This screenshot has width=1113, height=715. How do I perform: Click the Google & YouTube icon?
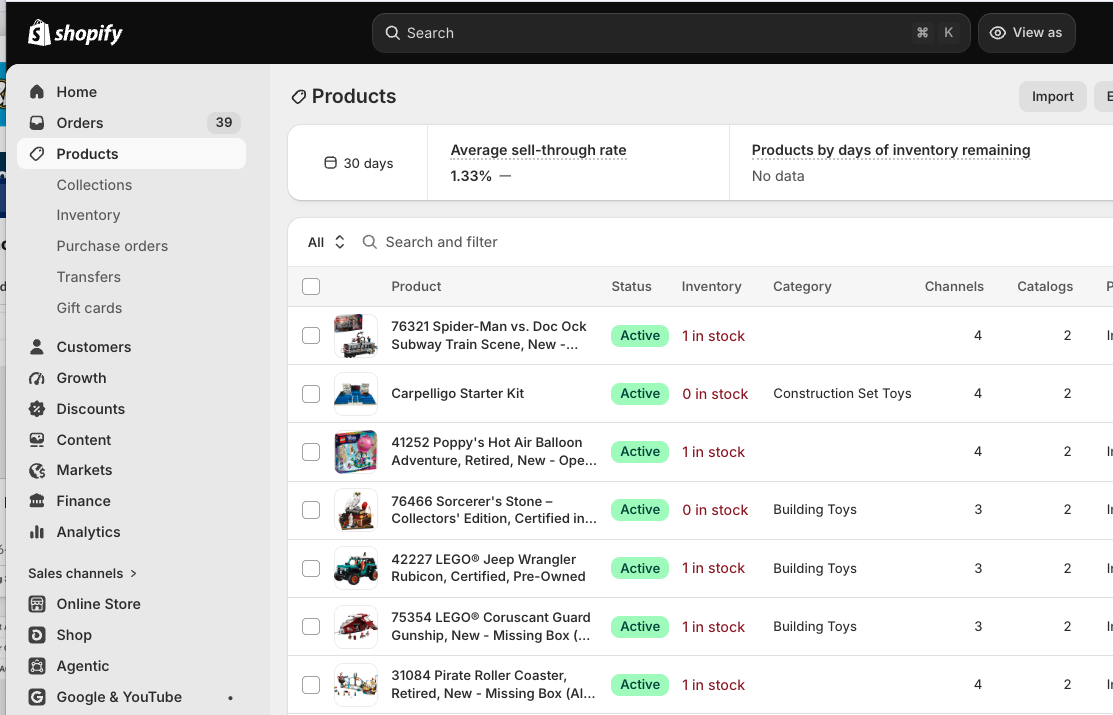tap(37, 697)
